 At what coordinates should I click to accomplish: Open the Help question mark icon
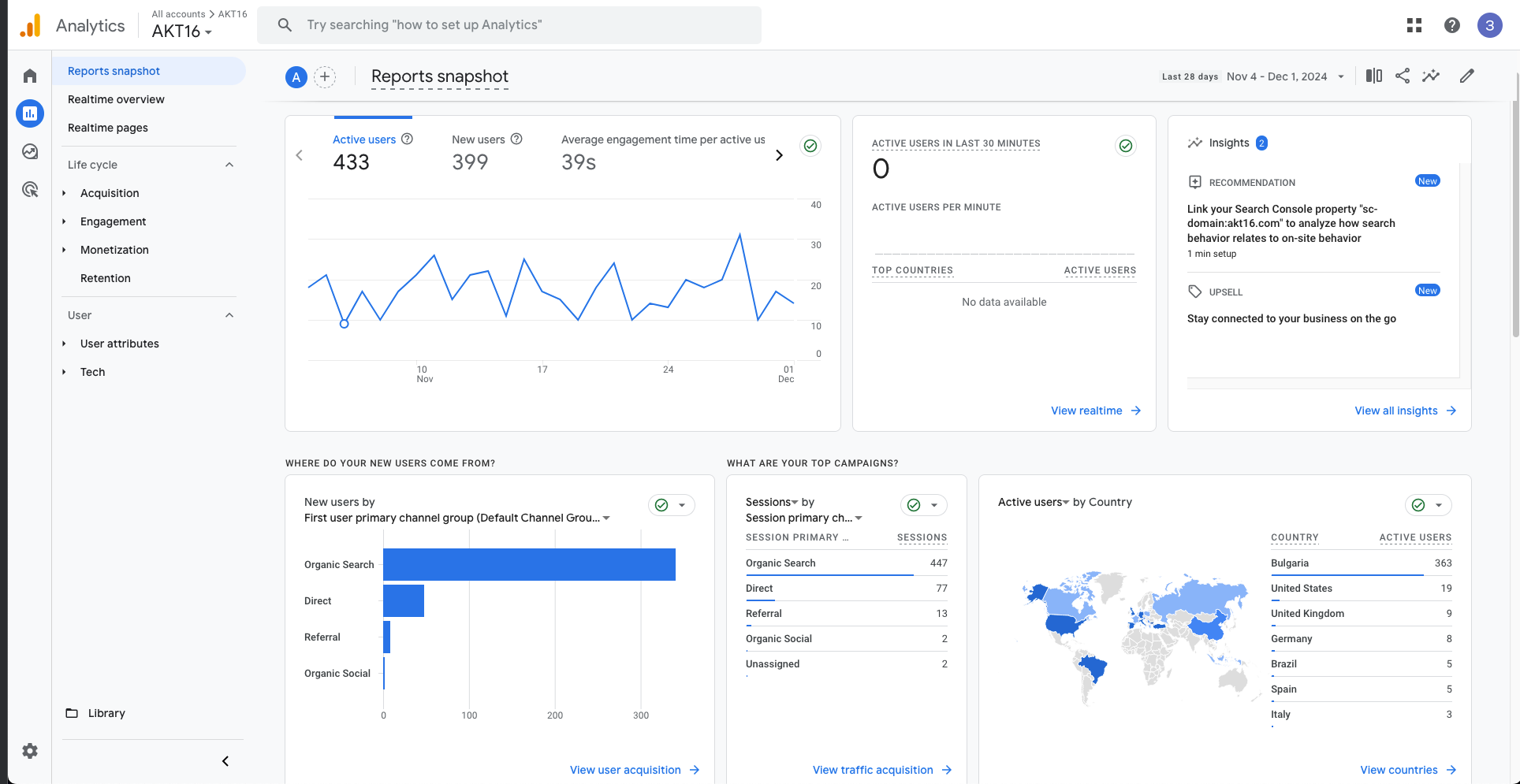pyautogui.click(x=1452, y=25)
